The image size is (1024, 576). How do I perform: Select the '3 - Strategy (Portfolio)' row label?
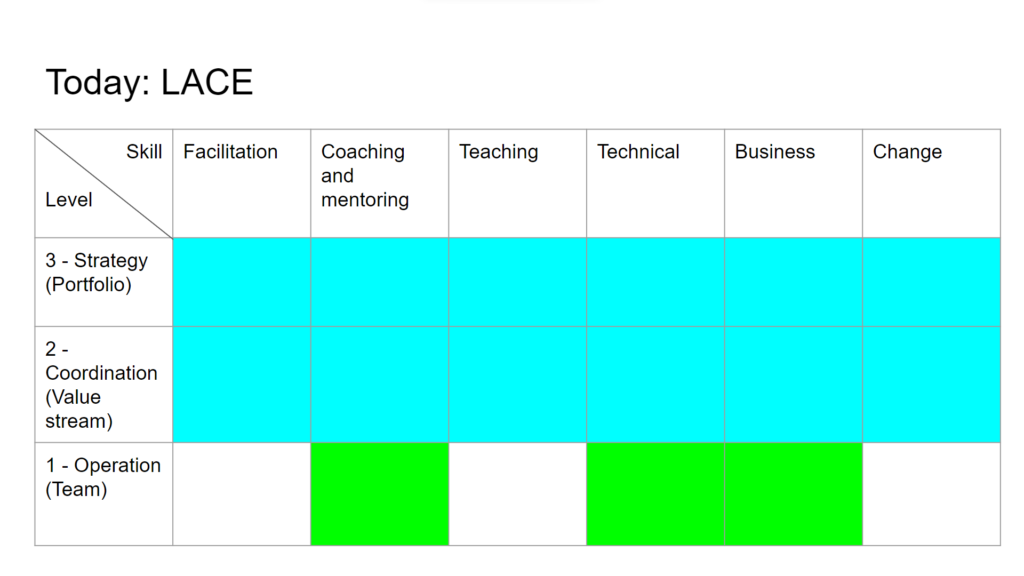[x=104, y=282]
